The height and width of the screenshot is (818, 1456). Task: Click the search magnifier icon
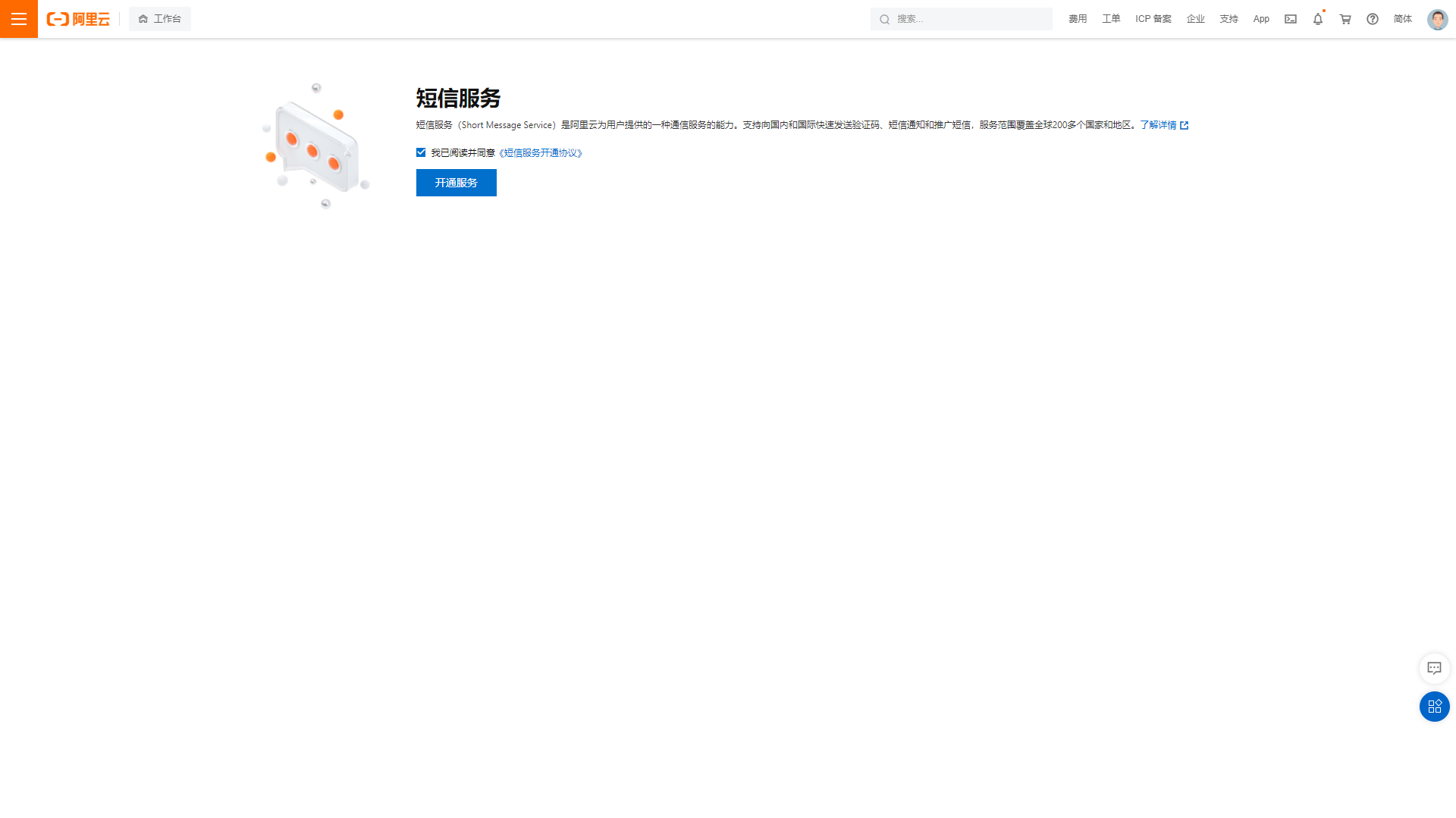point(884,19)
